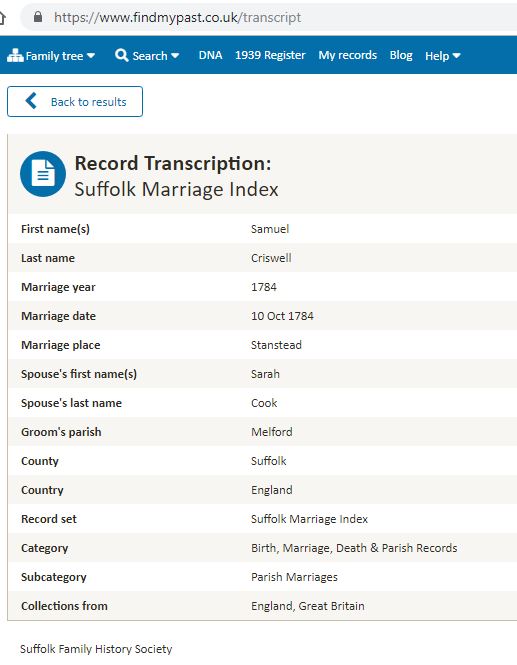This screenshot has width=517, height=665.
Task: Click the last name value Criswell
Action: tap(271, 258)
